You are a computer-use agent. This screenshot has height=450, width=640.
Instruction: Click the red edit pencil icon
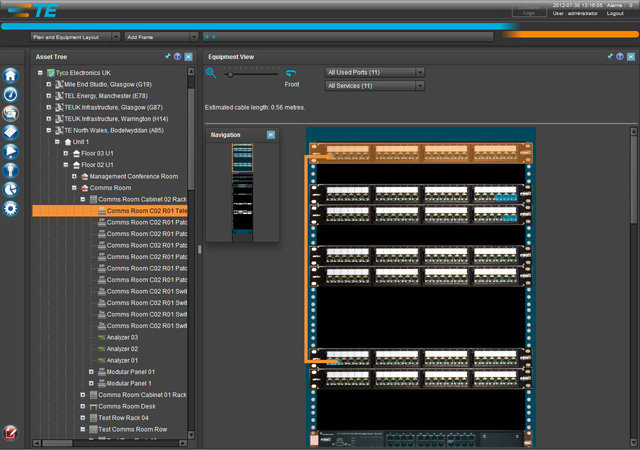click(11, 433)
